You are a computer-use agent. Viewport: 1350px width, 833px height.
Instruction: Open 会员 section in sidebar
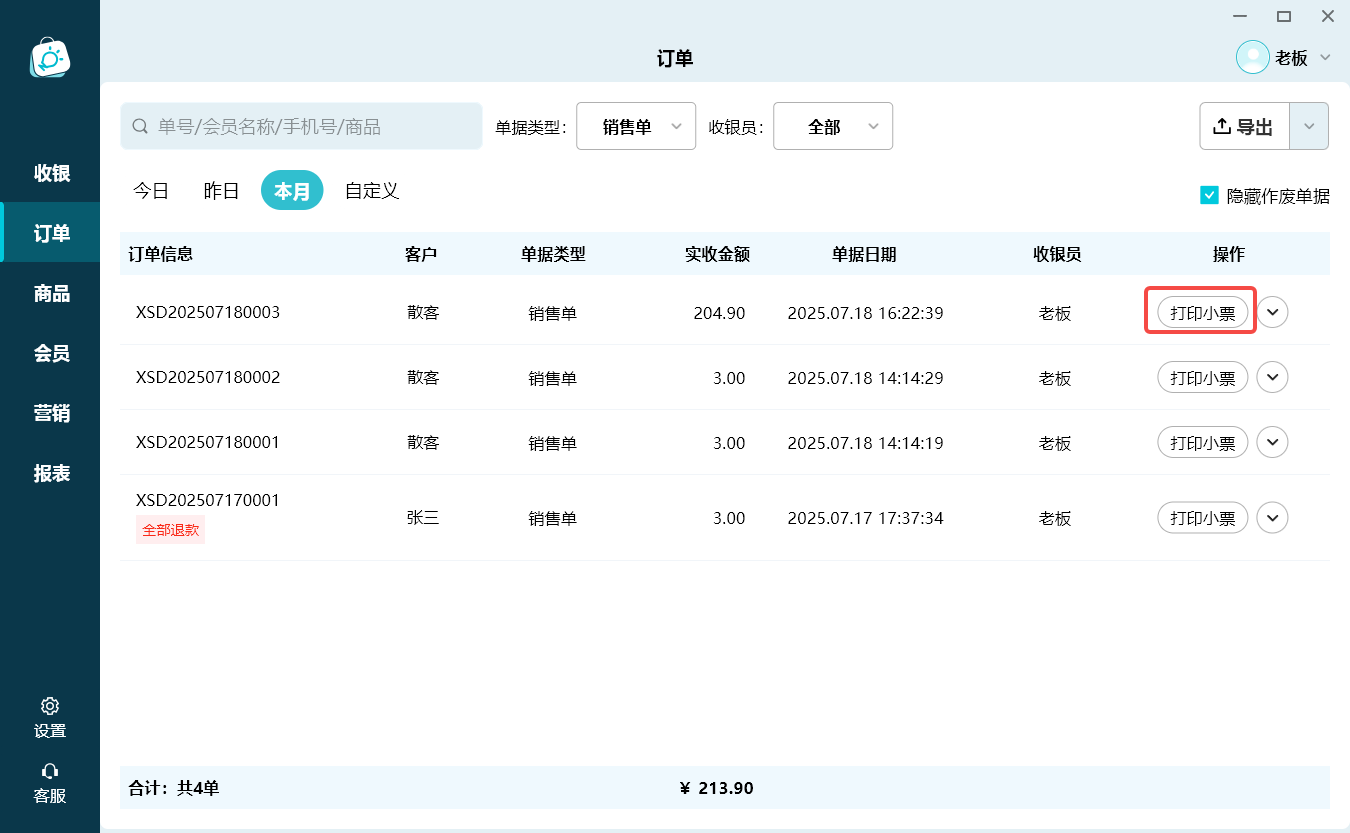tap(51, 353)
